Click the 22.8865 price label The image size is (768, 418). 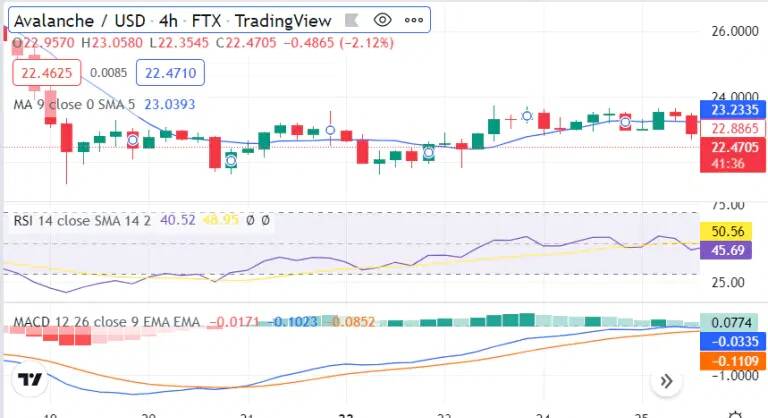(733, 128)
